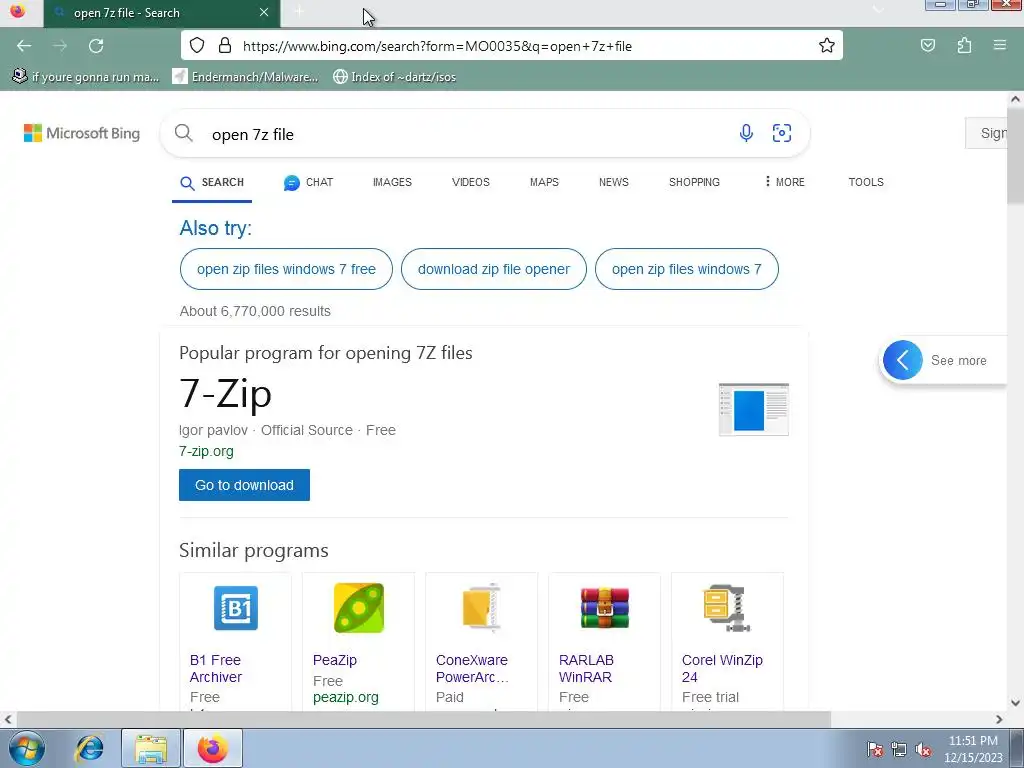Open the Corel WinZip icon
This screenshot has height=768, width=1024.
[728, 608]
